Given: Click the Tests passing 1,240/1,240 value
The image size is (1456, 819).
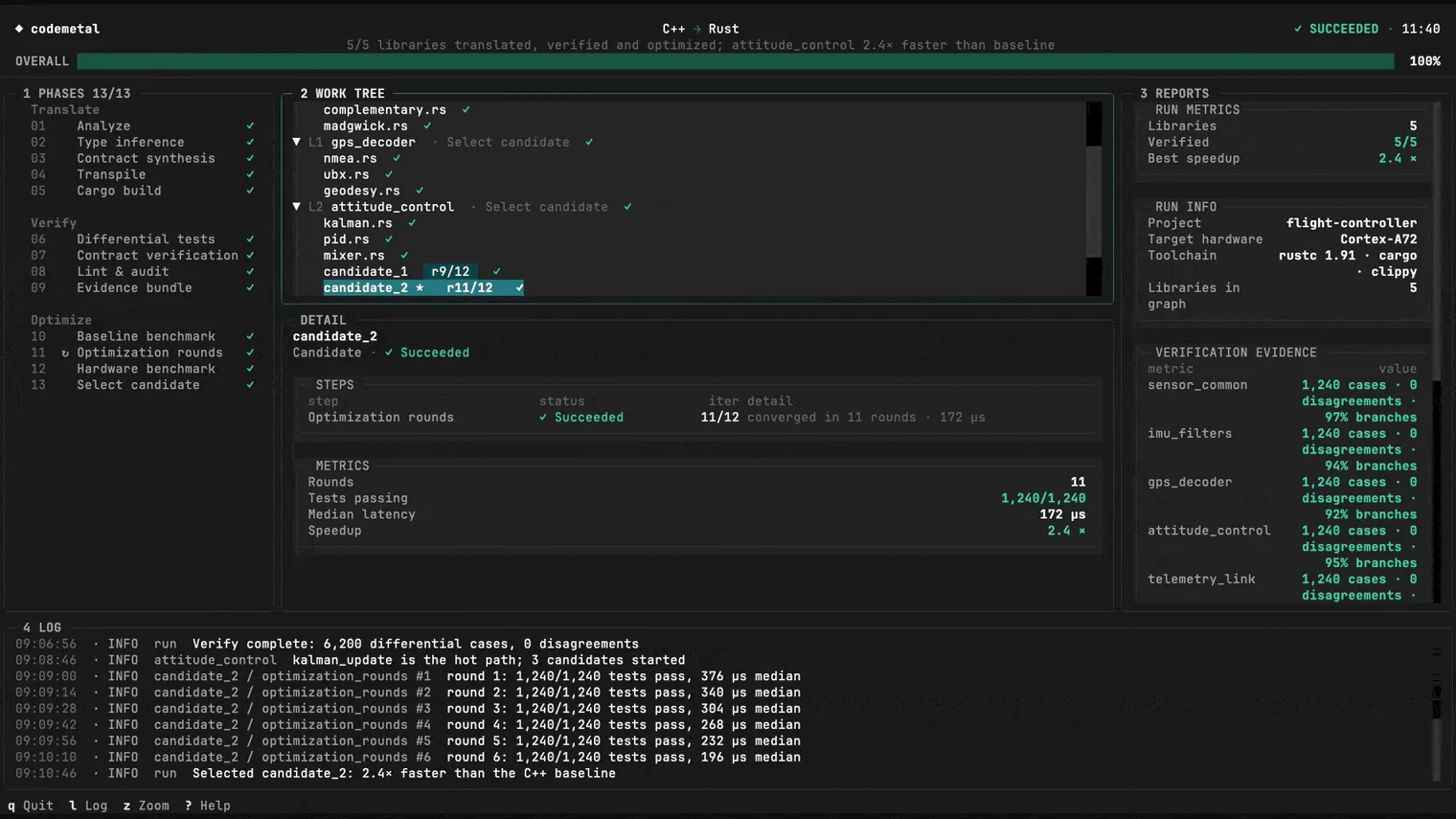Looking at the screenshot, I should pos(1043,498).
